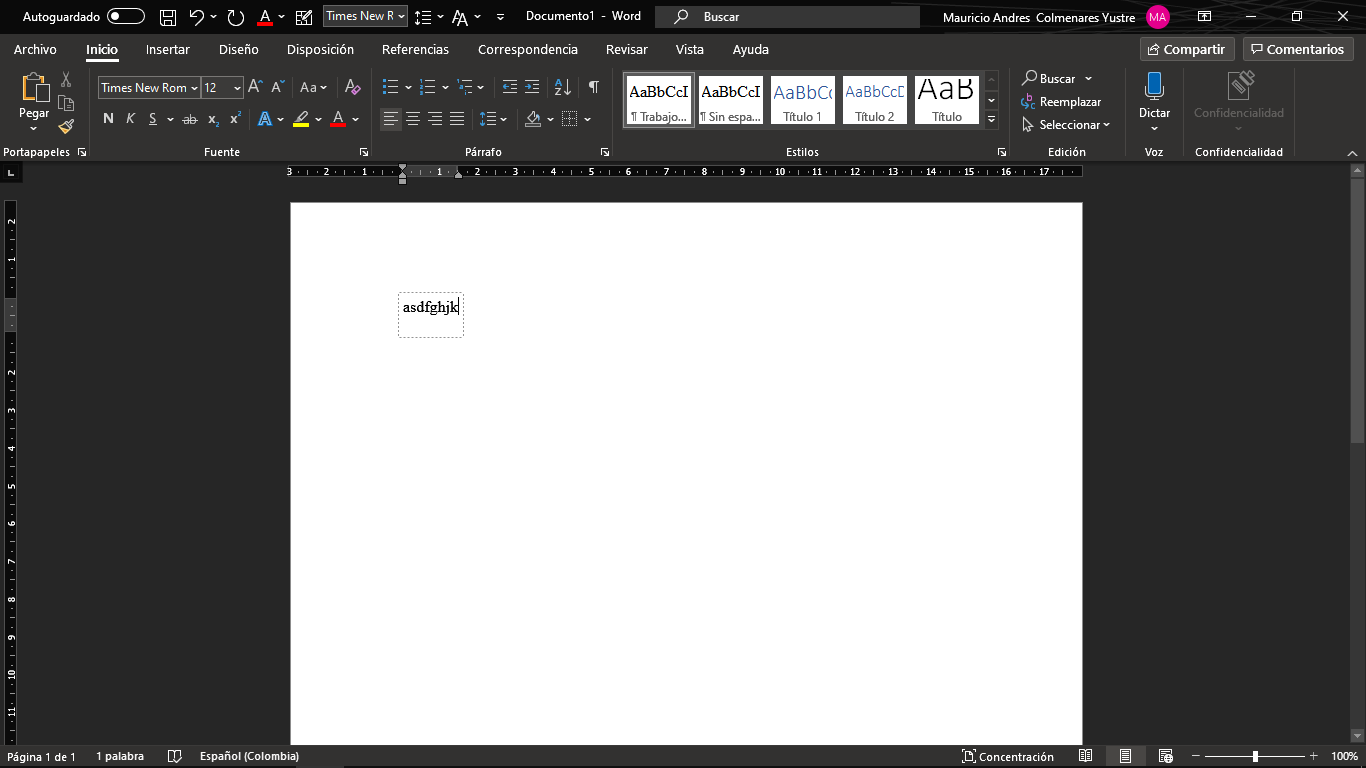1366x768 pixels.
Task: Open borders dropdown
Action: point(587,119)
